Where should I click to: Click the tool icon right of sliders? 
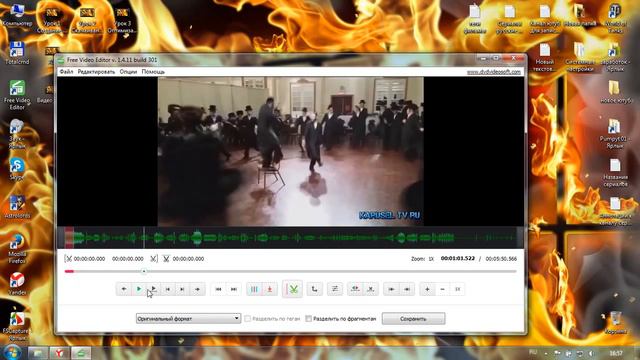click(x=355, y=289)
